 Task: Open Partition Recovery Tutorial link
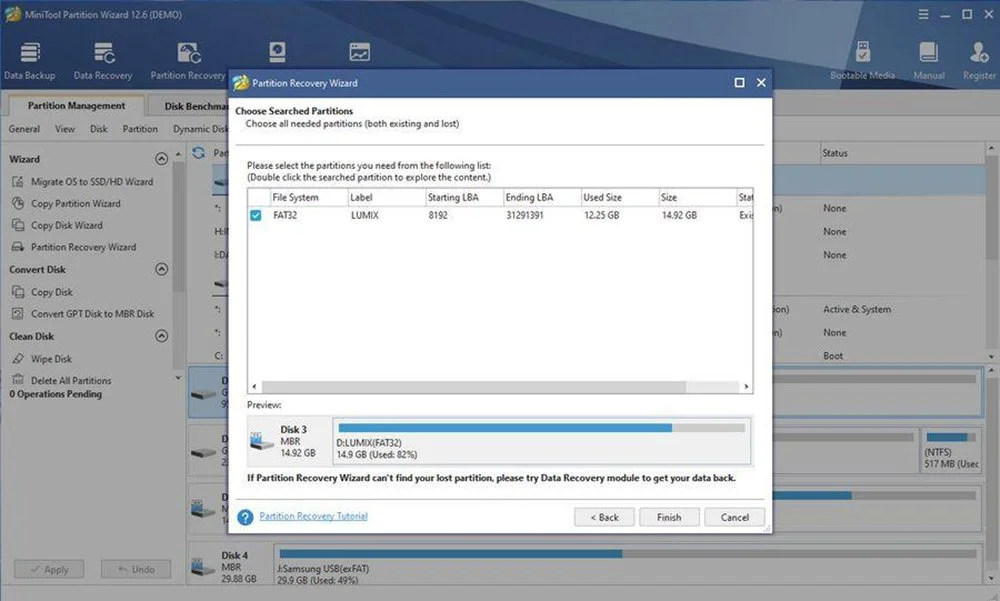tap(313, 516)
